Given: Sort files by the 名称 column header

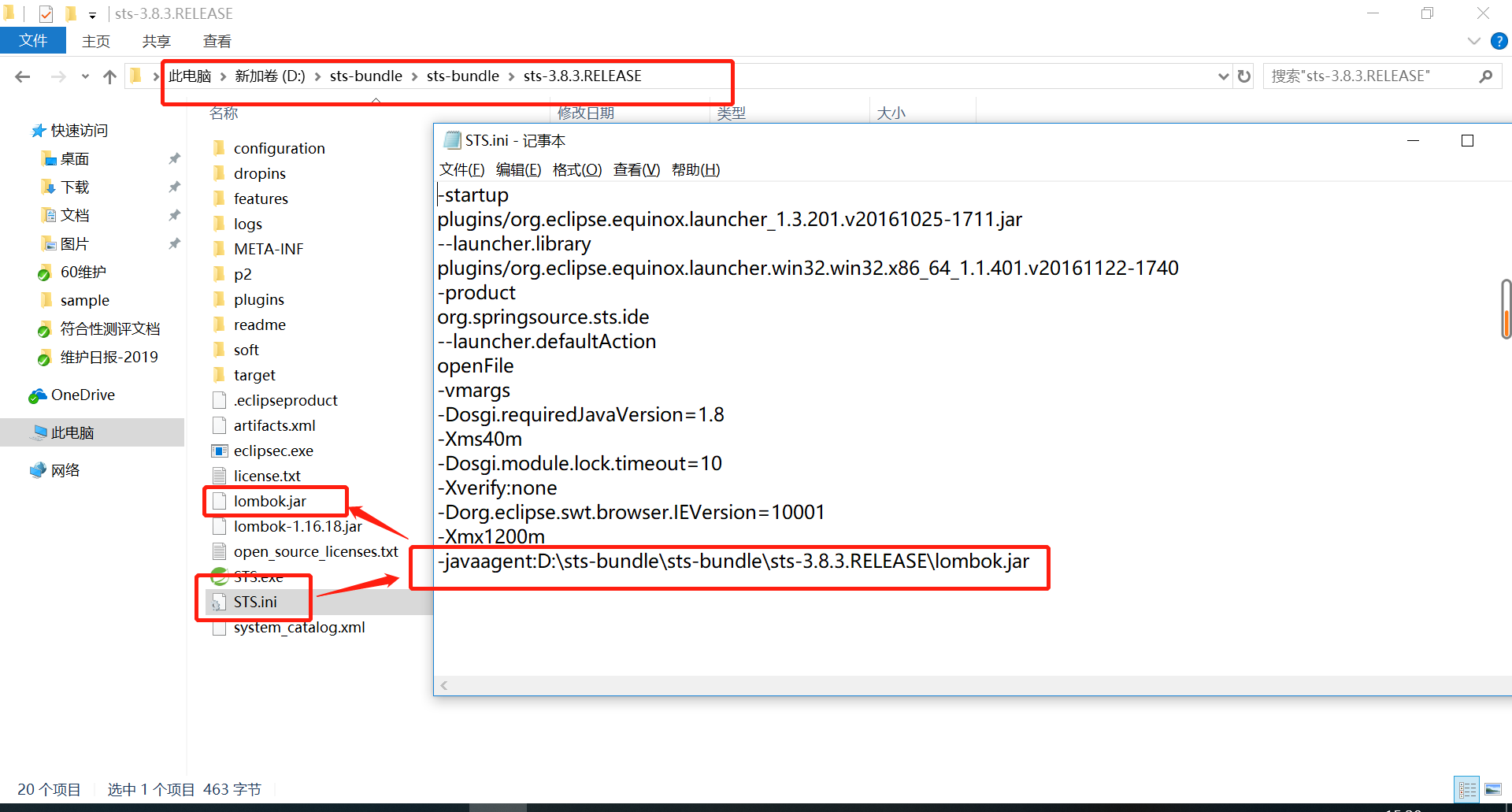Looking at the screenshot, I should tap(224, 113).
